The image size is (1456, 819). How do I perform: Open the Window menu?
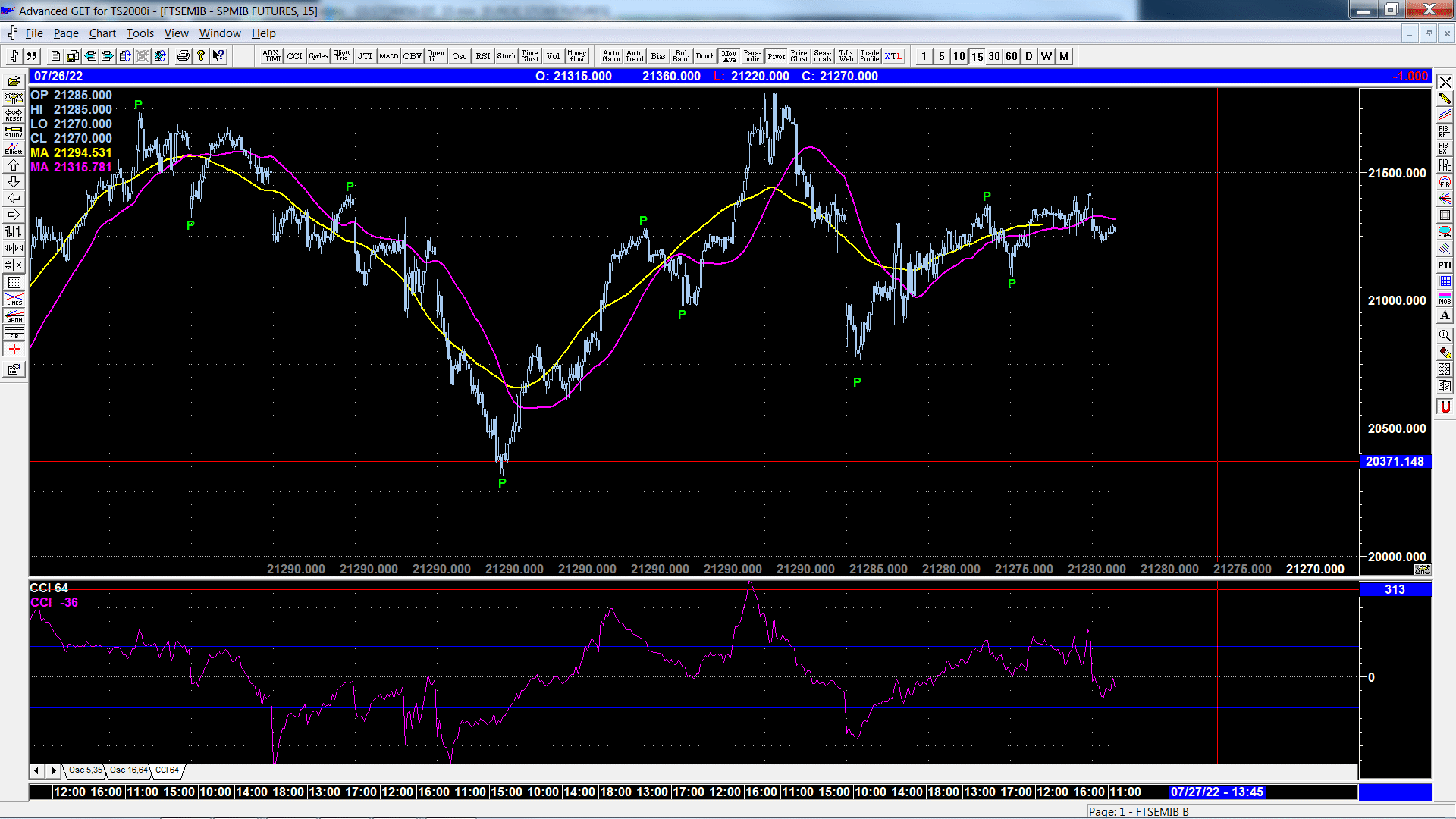(x=220, y=33)
